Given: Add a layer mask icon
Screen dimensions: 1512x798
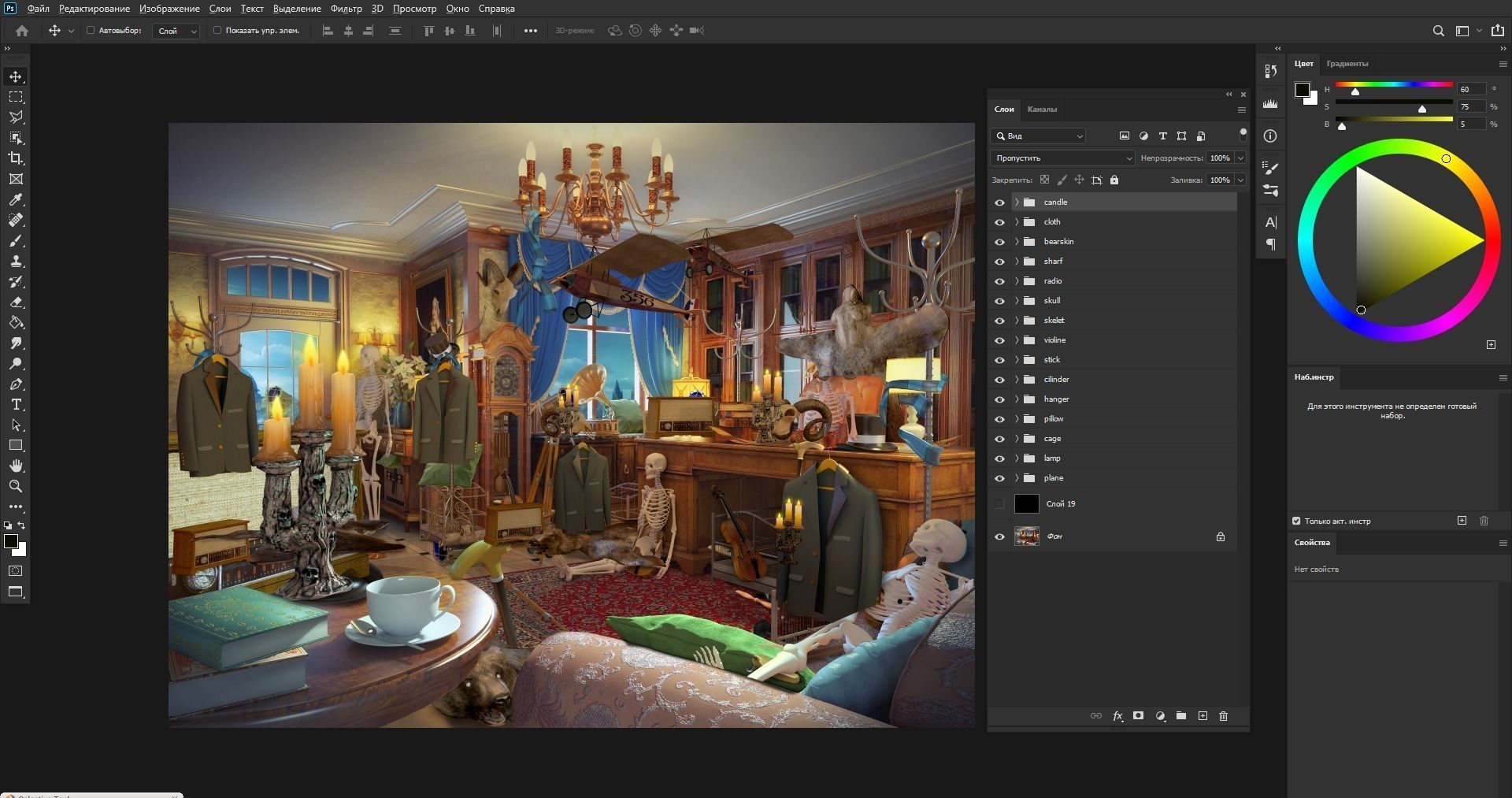Looking at the screenshot, I should 1138,716.
